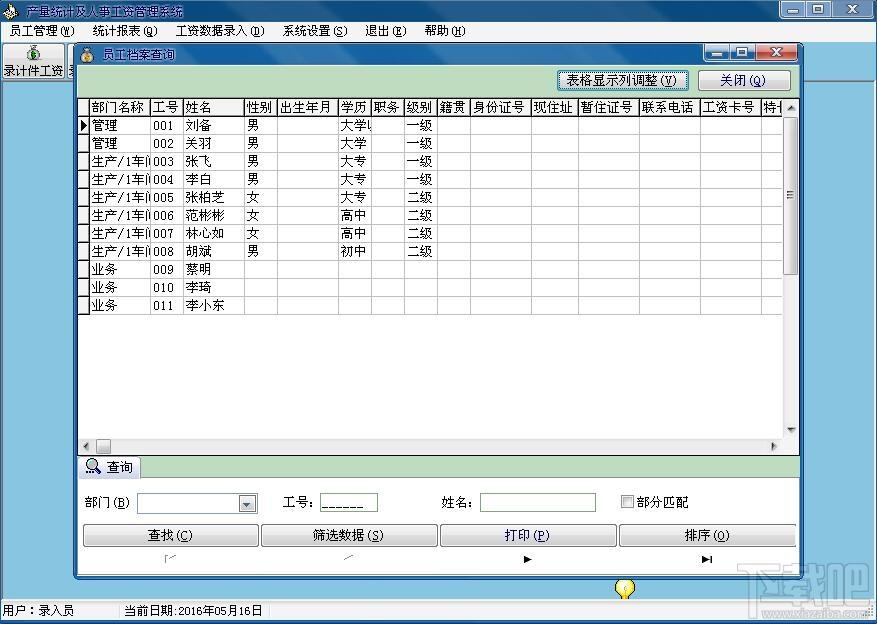Click the yellow light bulb hint icon

(625, 589)
